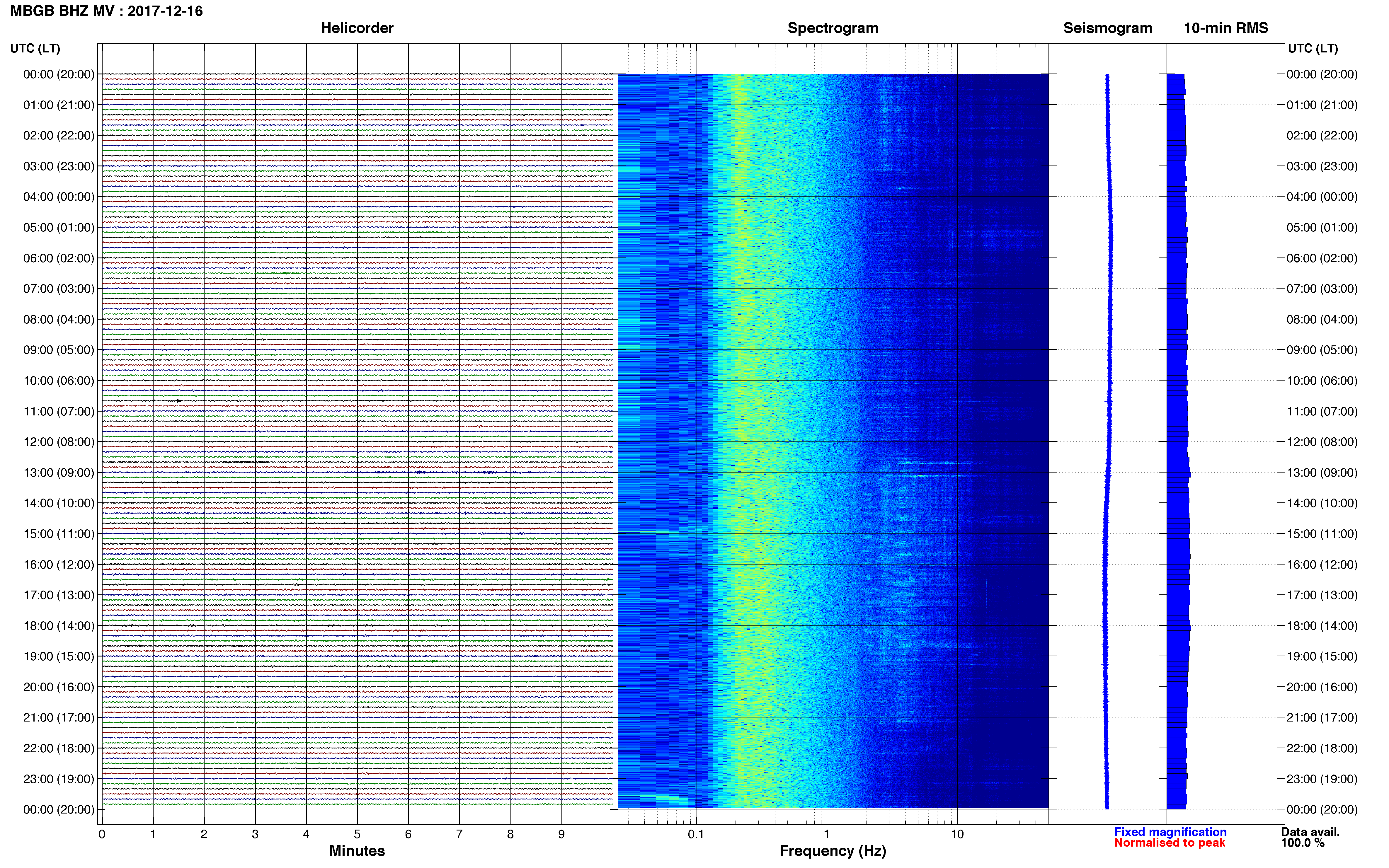The height and width of the screenshot is (868, 1389).
Task: Click 19:00 (15:00) label beside RMS panel
Action: (1322, 656)
